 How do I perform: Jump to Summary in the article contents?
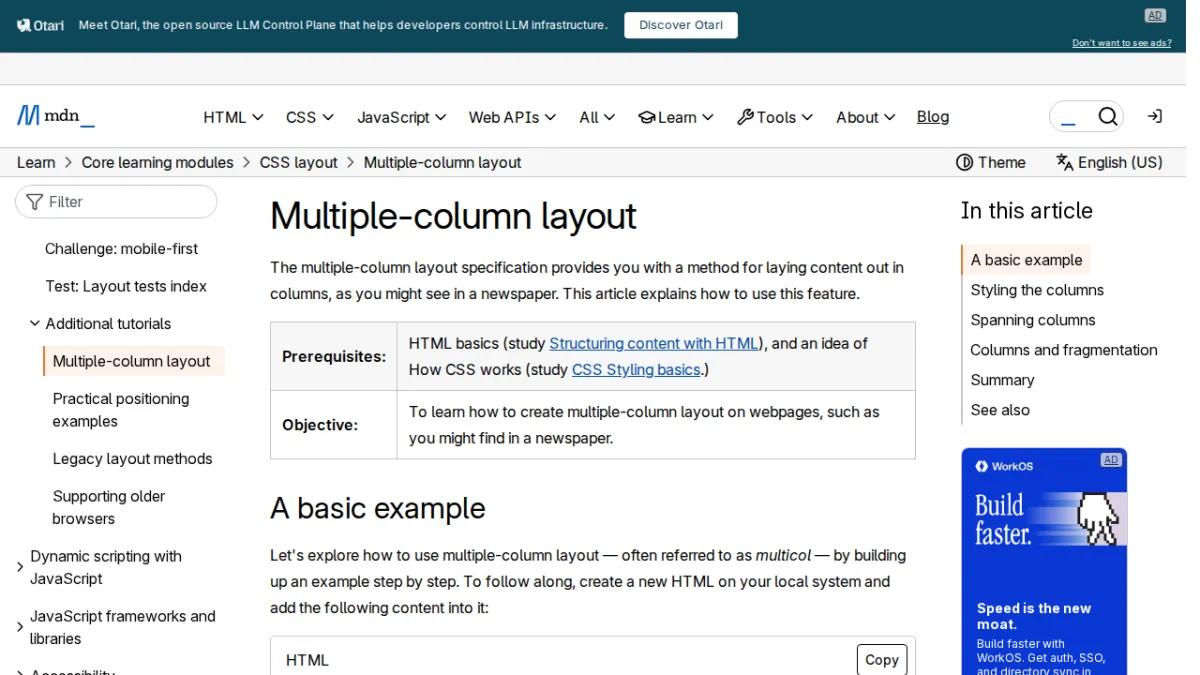[1002, 380]
